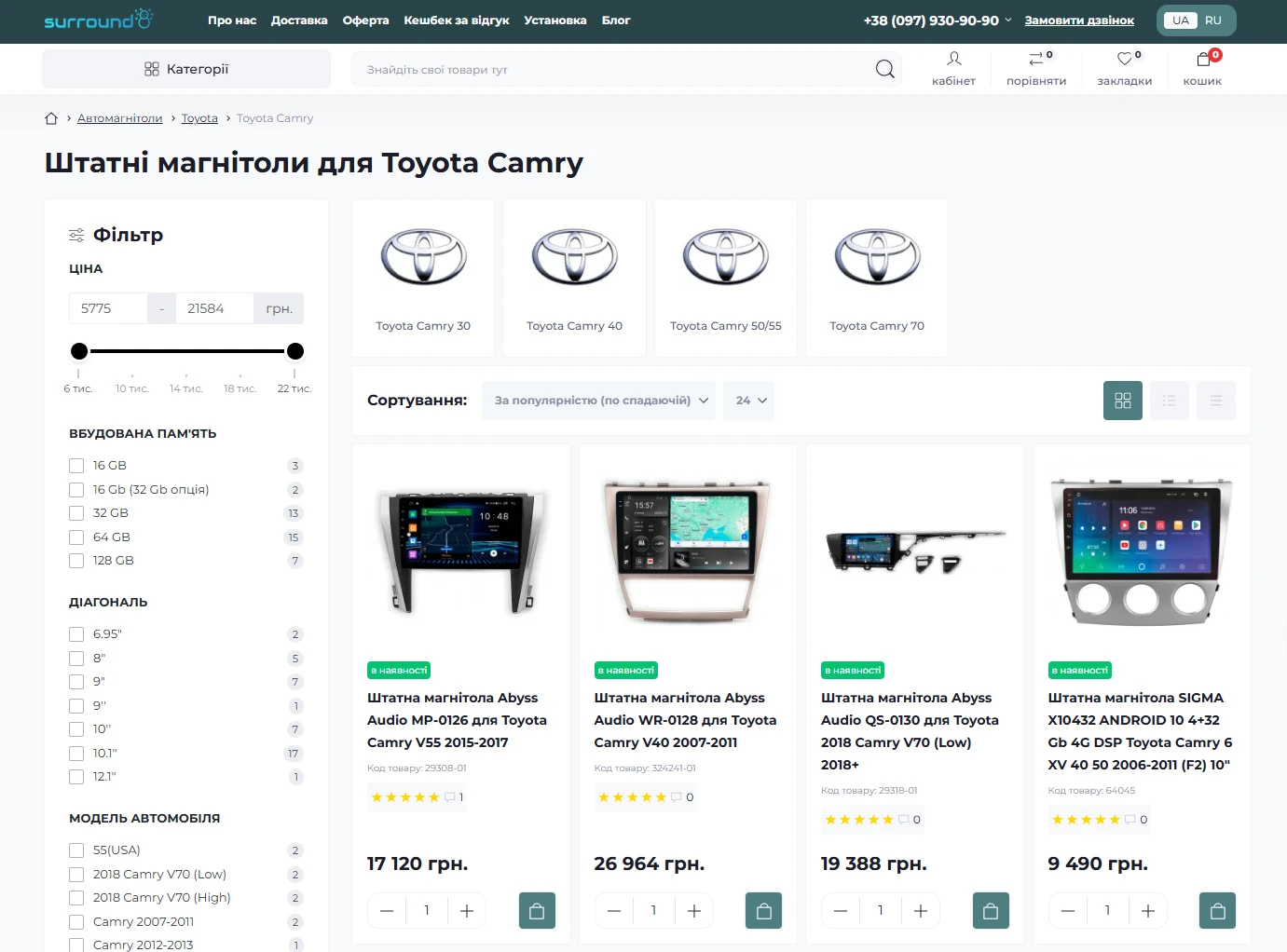Increase quantity for Abyss Audio QS-0130
Screen dimensions: 1287x952
[921, 911]
